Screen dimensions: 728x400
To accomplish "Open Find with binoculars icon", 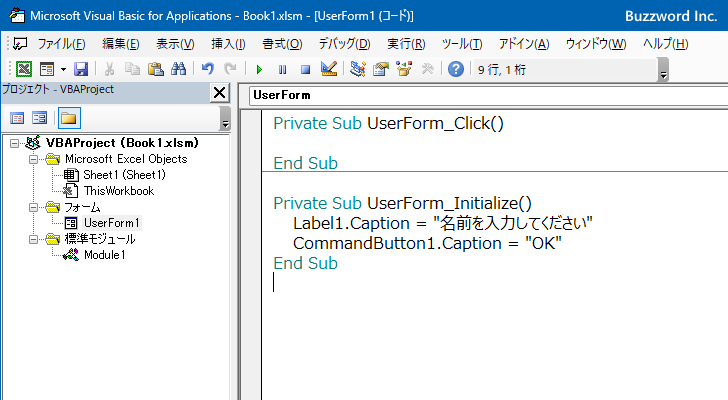I will [x=178, y=69].
